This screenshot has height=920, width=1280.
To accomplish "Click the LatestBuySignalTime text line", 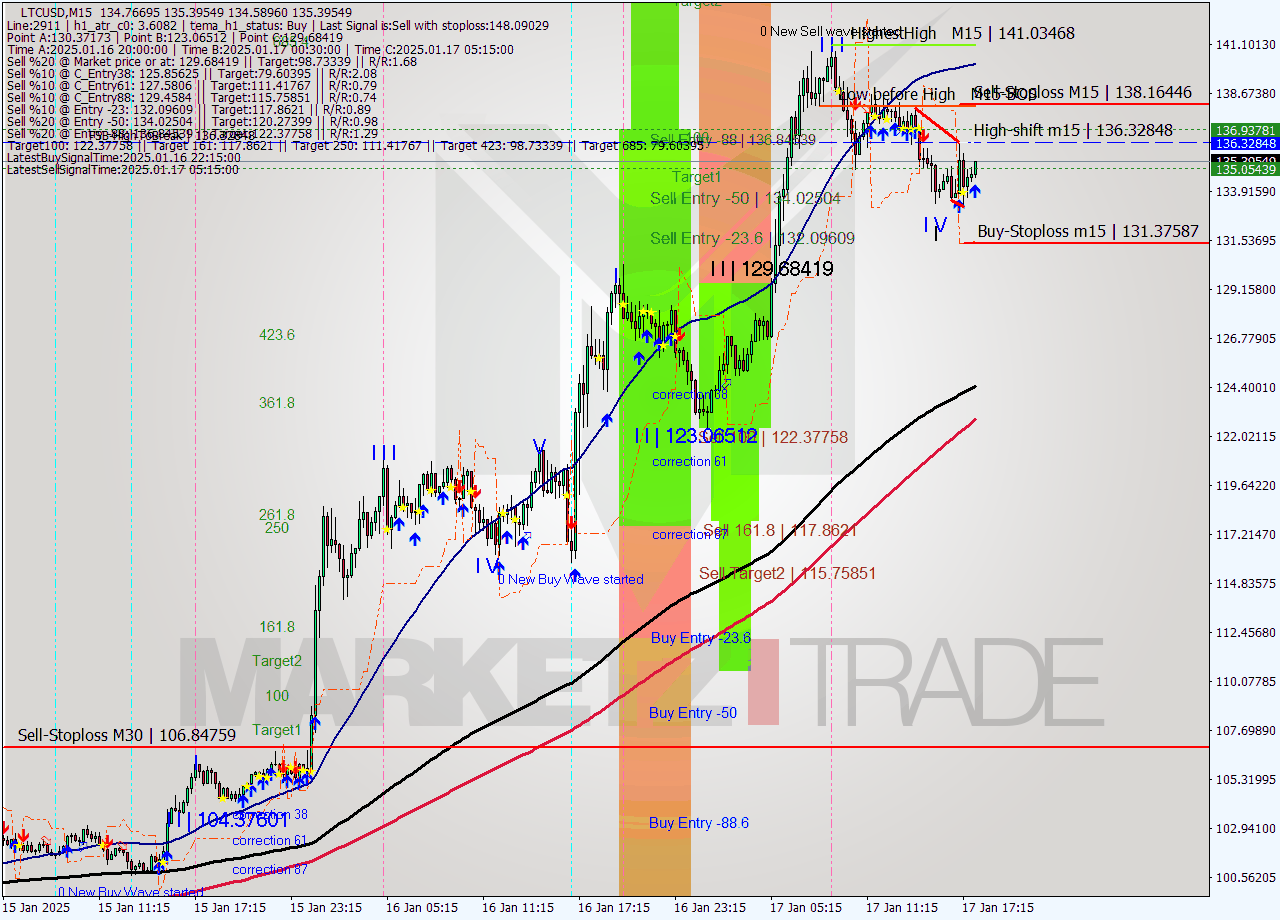I will (x=123, y=157).
